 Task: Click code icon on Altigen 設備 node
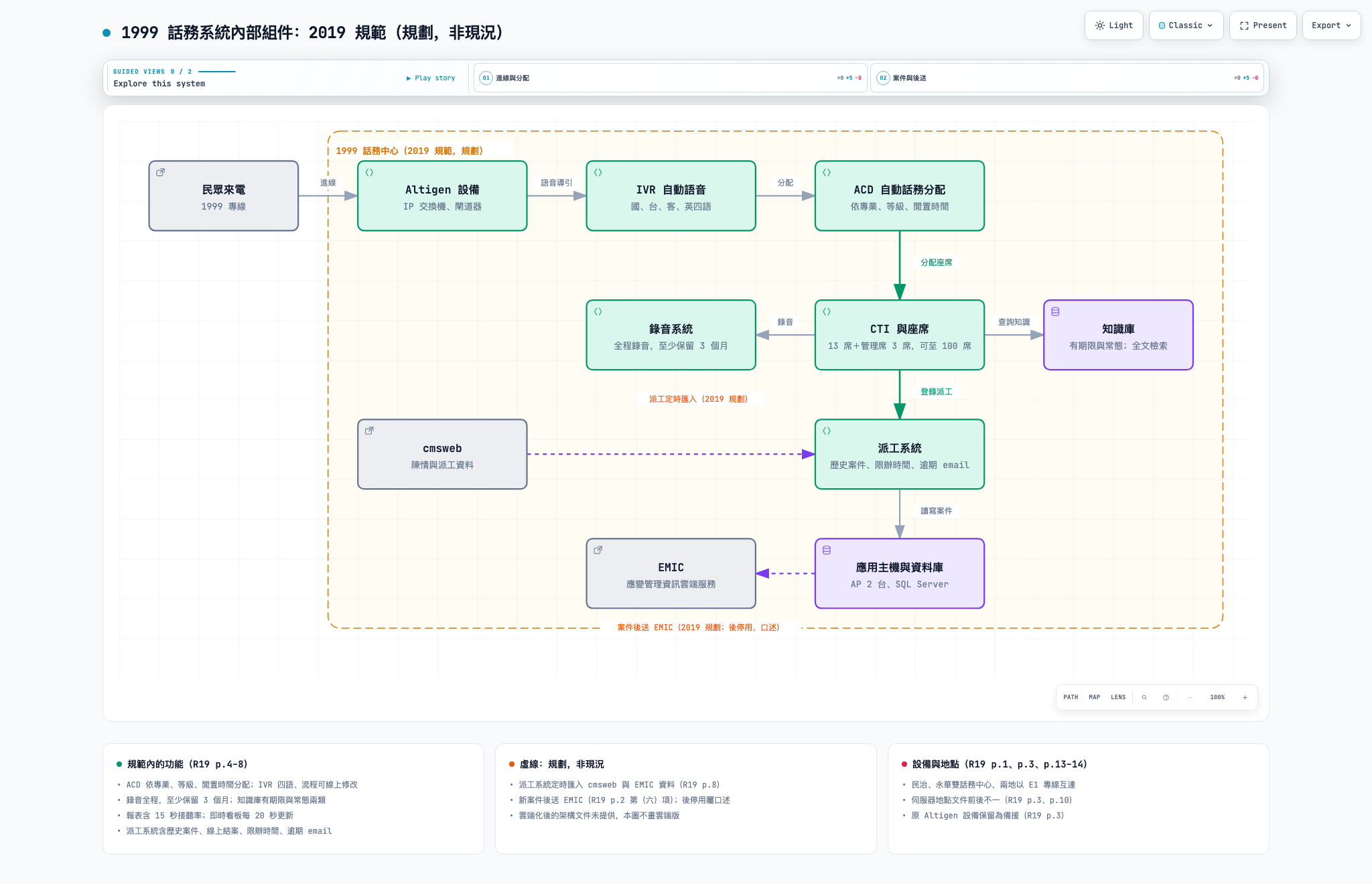pyautogui.click(x=369, y=172)
